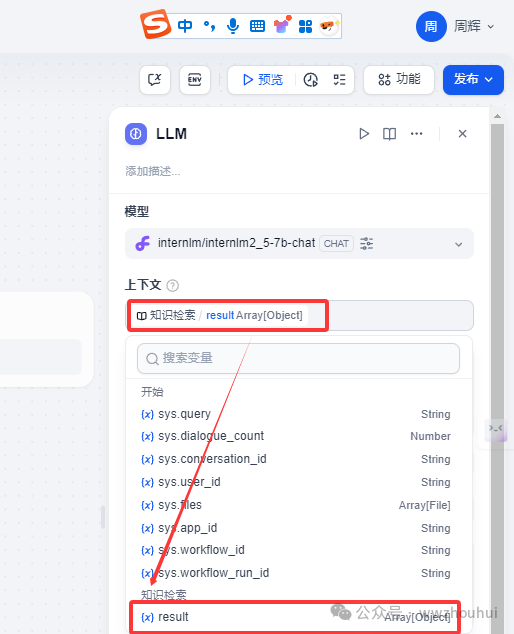This screenshot has width=514, height=634.
Task: Select variable sys.query
Action: pyautogui.click(x=296, y=414)
